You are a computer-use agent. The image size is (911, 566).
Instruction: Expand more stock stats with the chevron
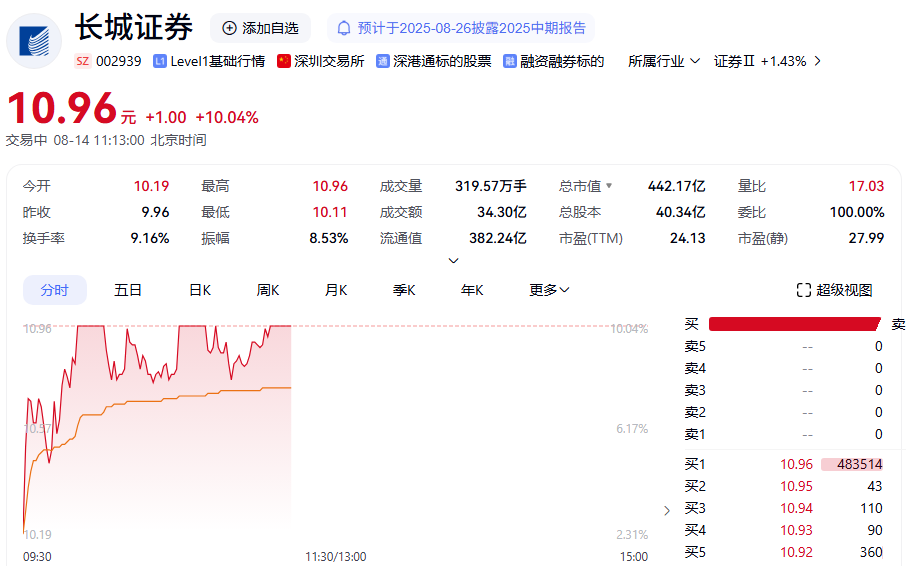coord(453,261)
